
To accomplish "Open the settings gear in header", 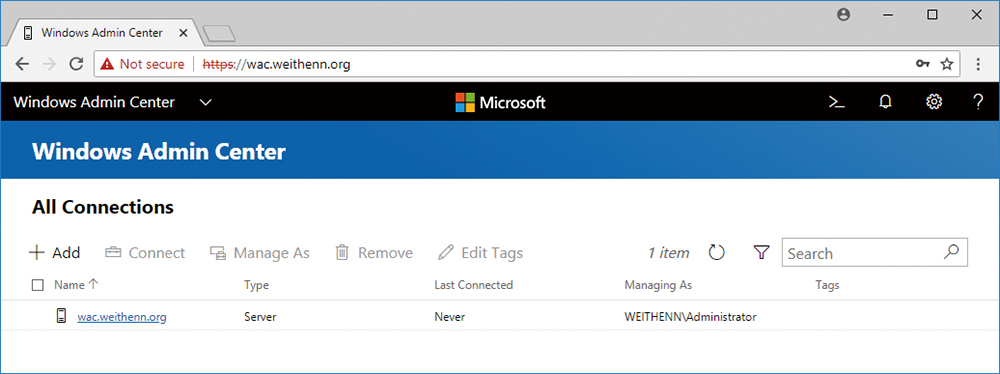I will [x=934, y=102].
